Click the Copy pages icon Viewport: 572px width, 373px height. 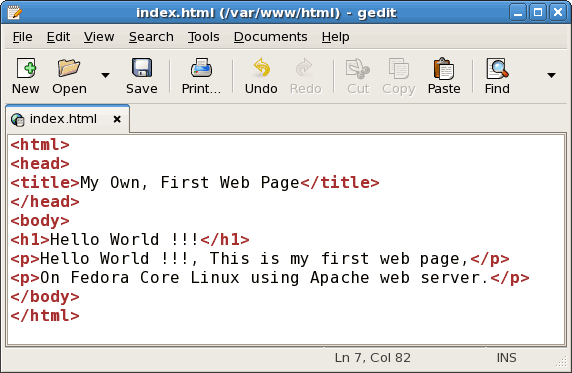[x=398, y=69]
